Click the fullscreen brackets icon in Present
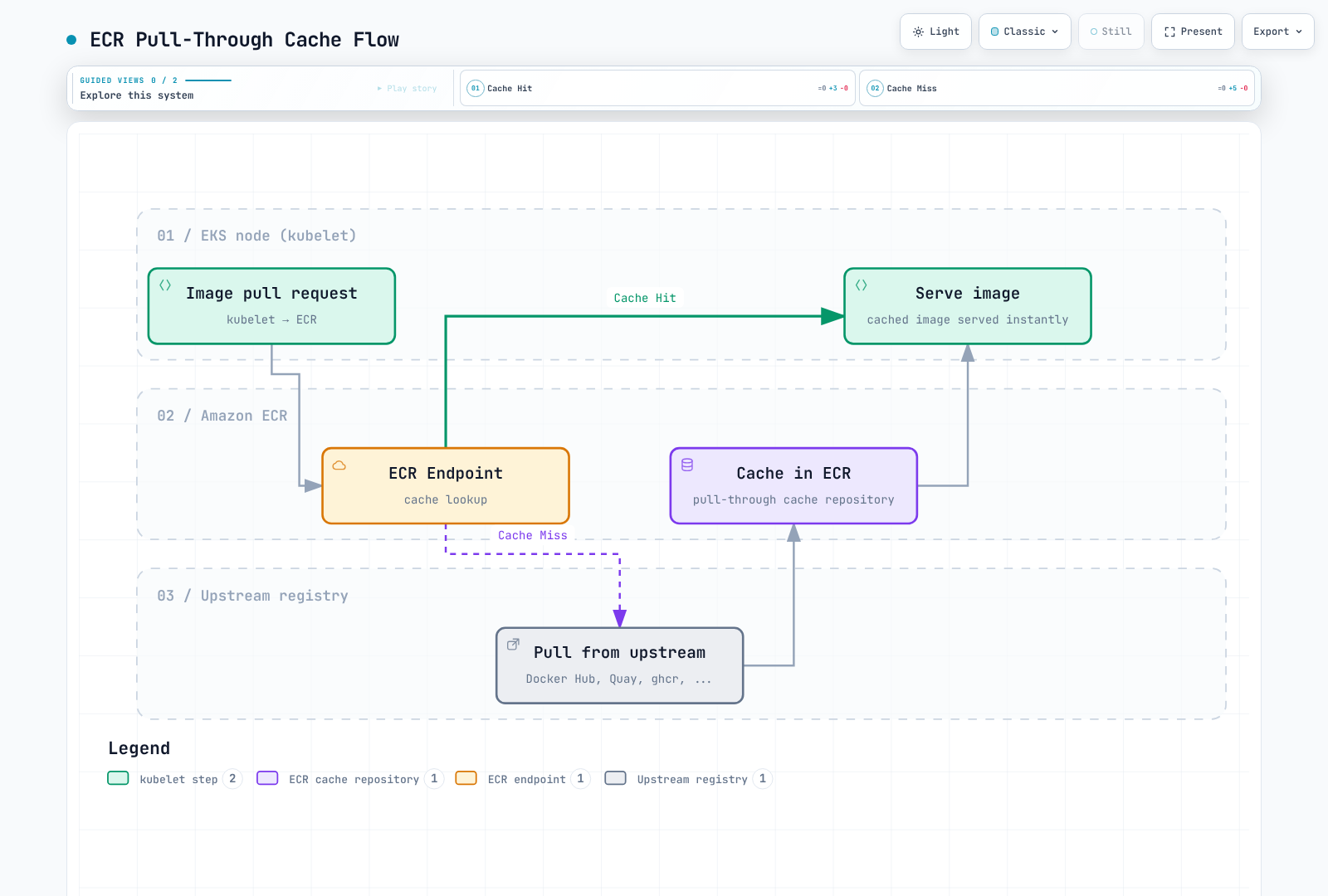 [x=1169, y=32]
